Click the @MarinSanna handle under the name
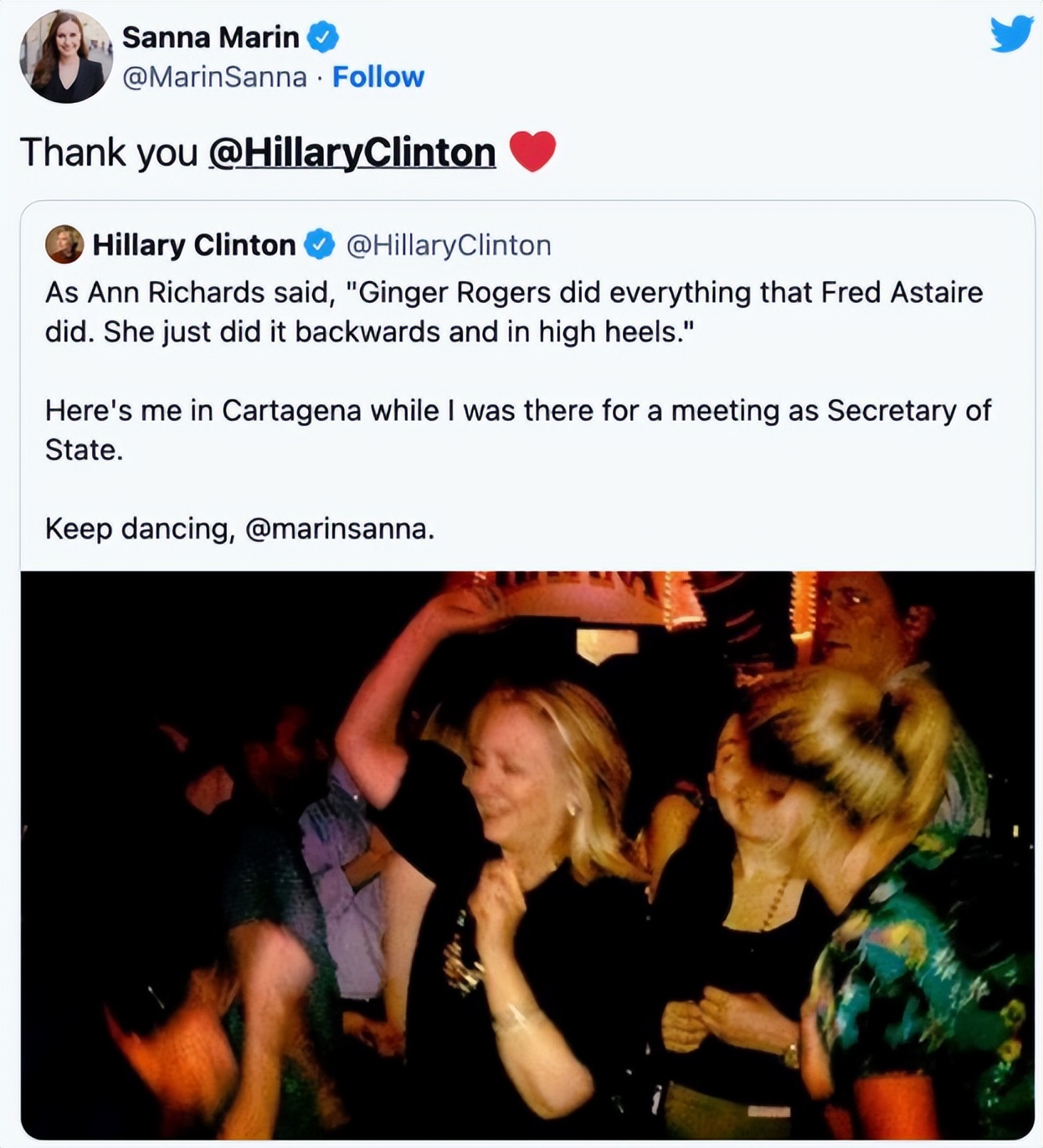The image size is (1043, 1148). click(x=214, y=77)
